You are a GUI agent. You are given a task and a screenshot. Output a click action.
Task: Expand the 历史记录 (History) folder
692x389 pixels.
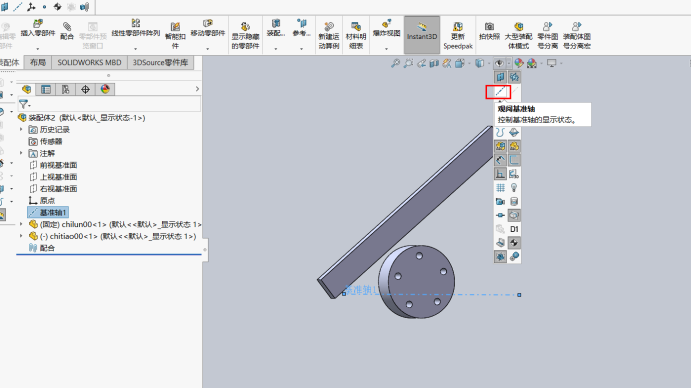(21, 129)
